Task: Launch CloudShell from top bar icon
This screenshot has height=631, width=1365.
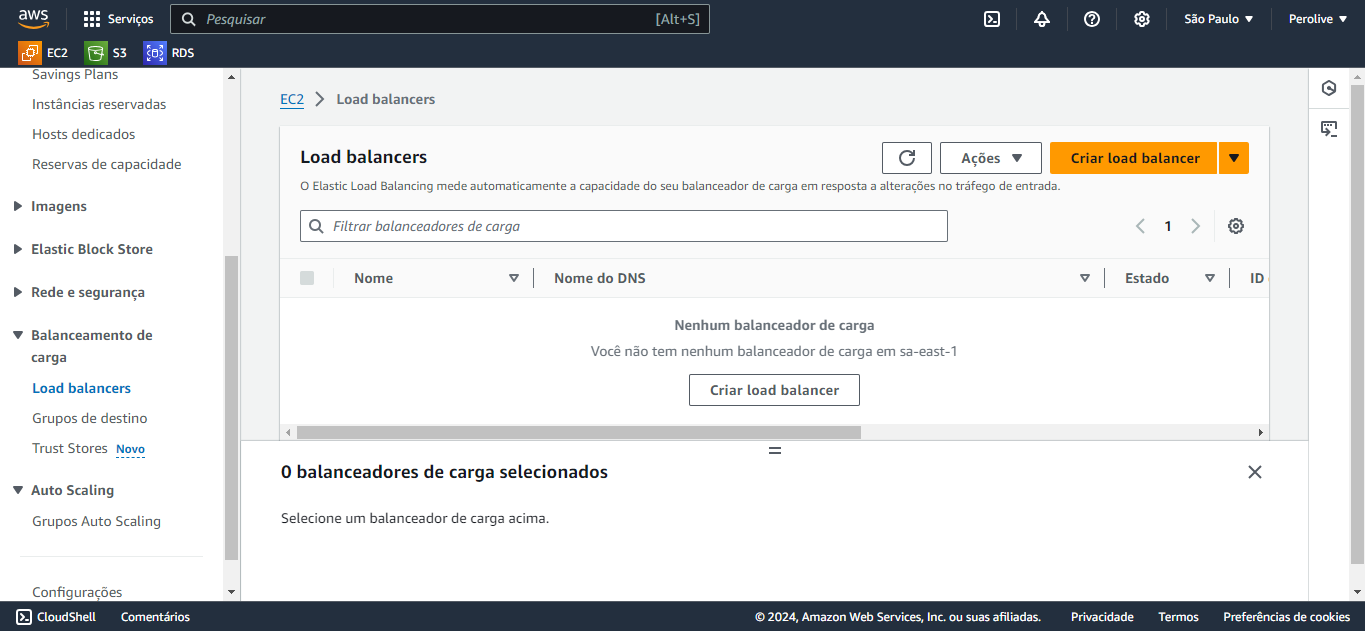Action: (x=992, y=19)
